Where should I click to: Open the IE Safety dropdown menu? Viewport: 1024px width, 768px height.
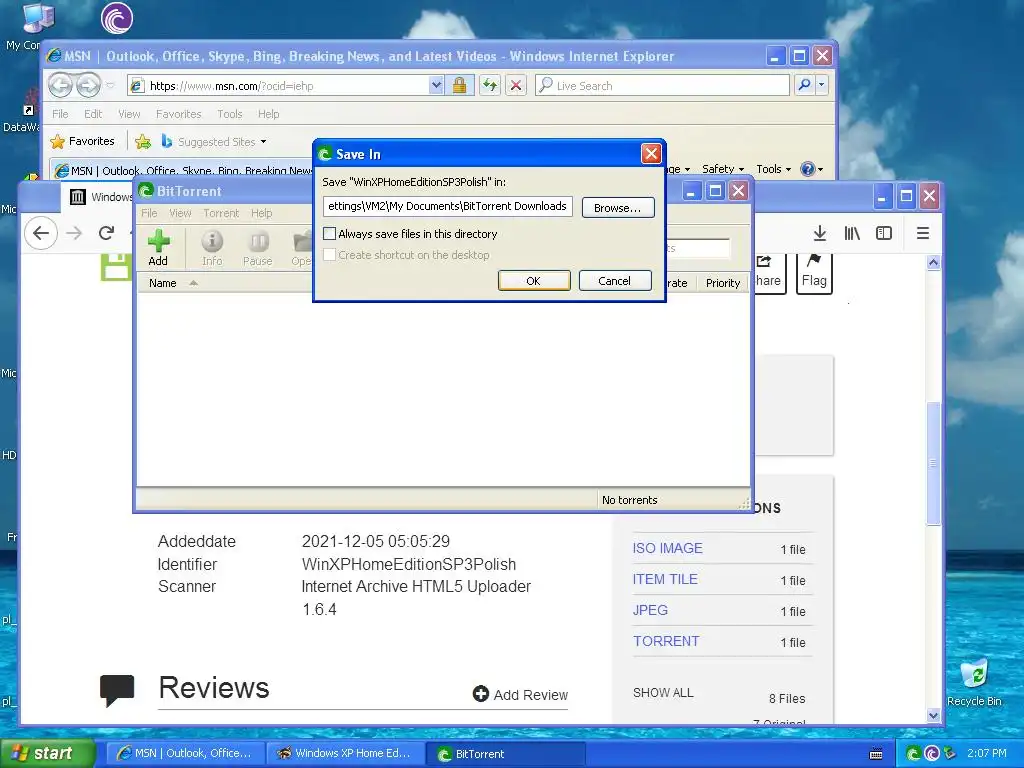pyautogui.click(x=722, y=169)
